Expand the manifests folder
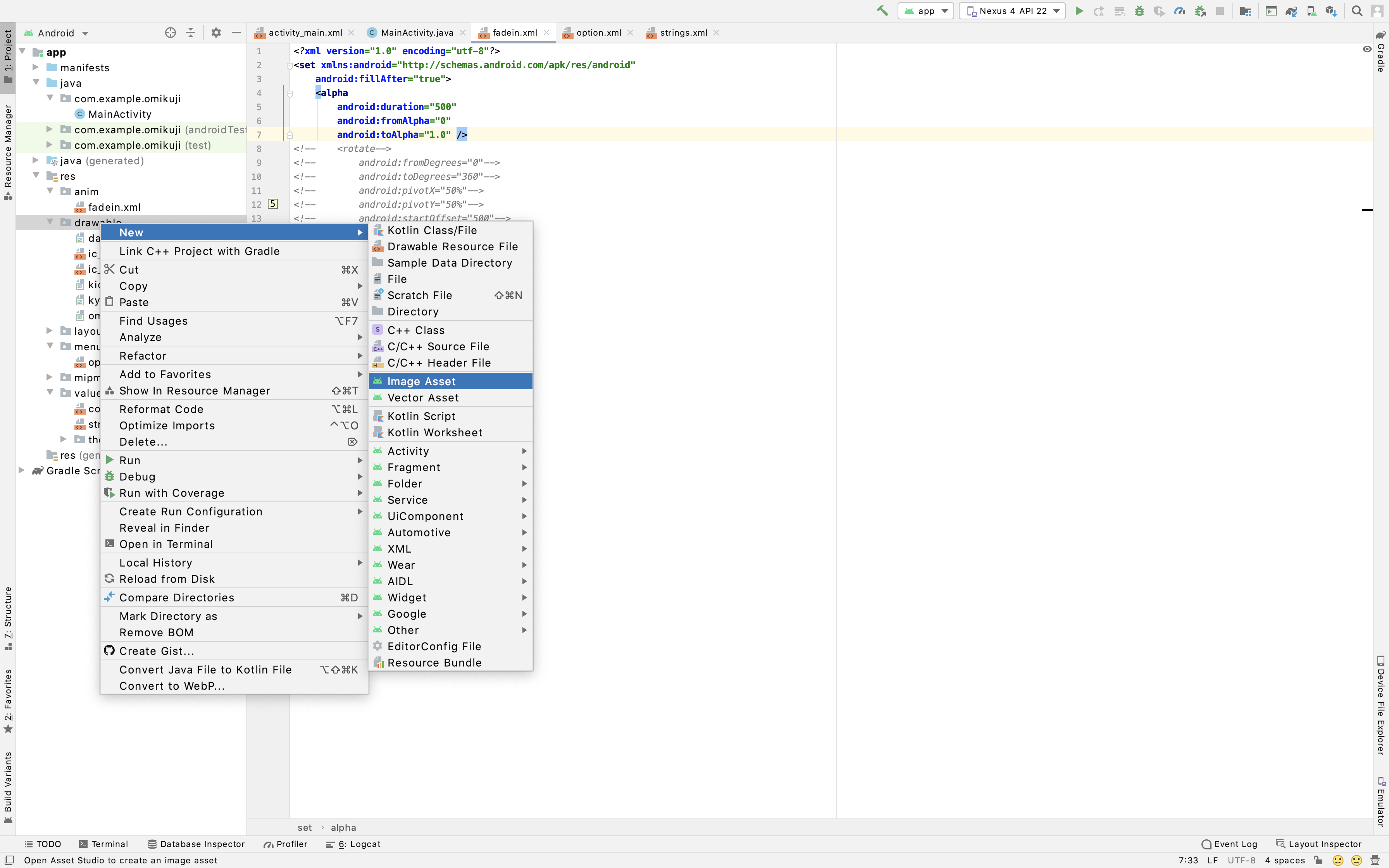Screen dimensions: 1389x868 (36, 67)
